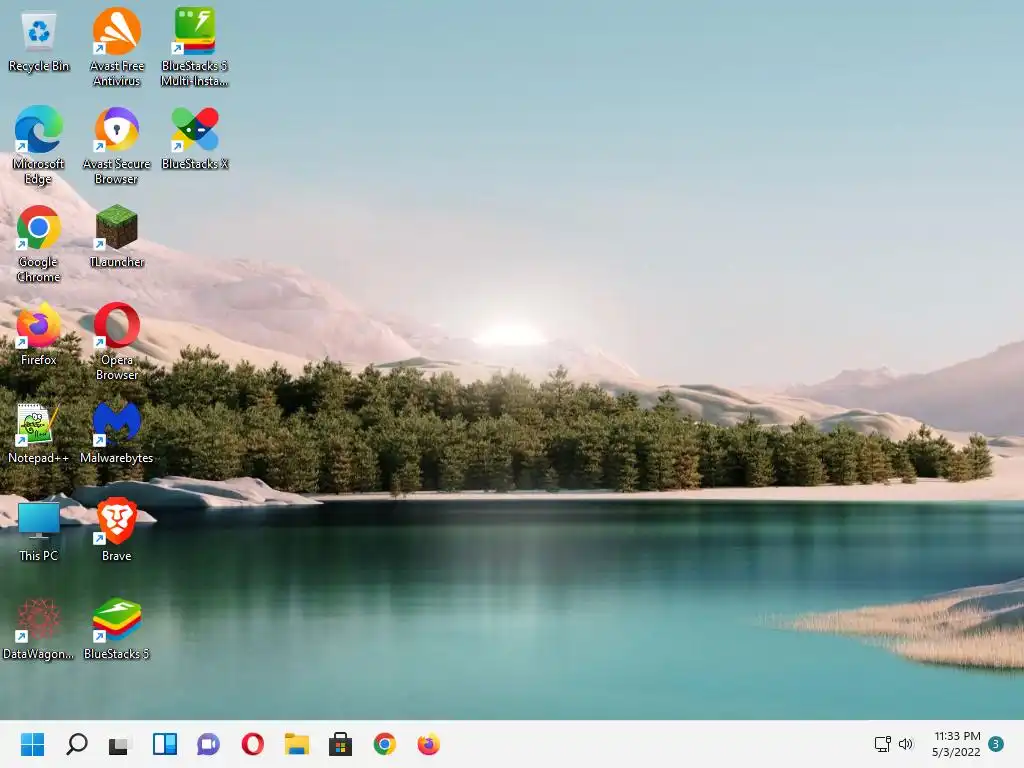Open volume control in system tray
Screen dimensions: 1024x768
[905, 744]
